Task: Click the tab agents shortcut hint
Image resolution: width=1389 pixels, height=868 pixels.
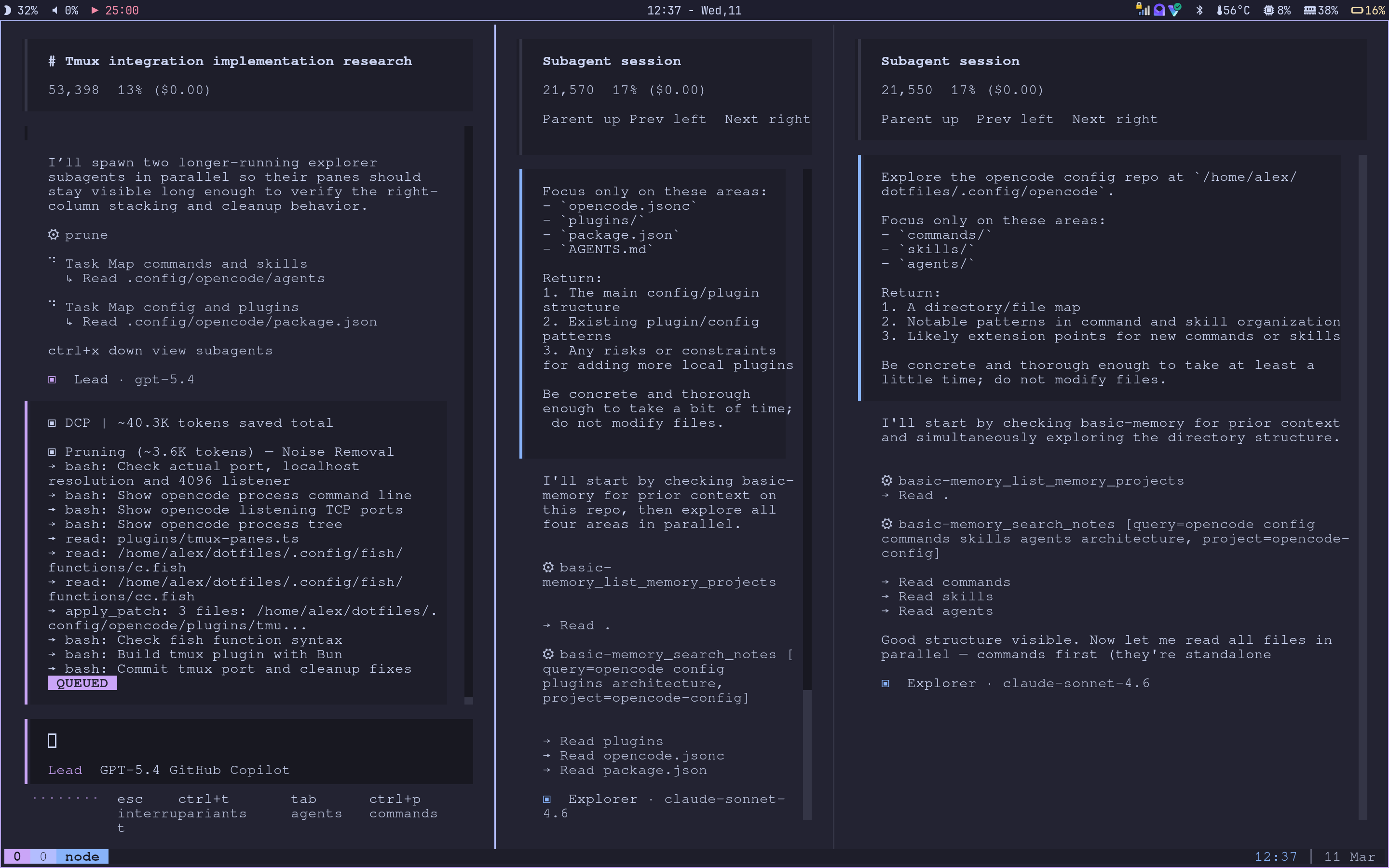Action: [x=316, y=806]
